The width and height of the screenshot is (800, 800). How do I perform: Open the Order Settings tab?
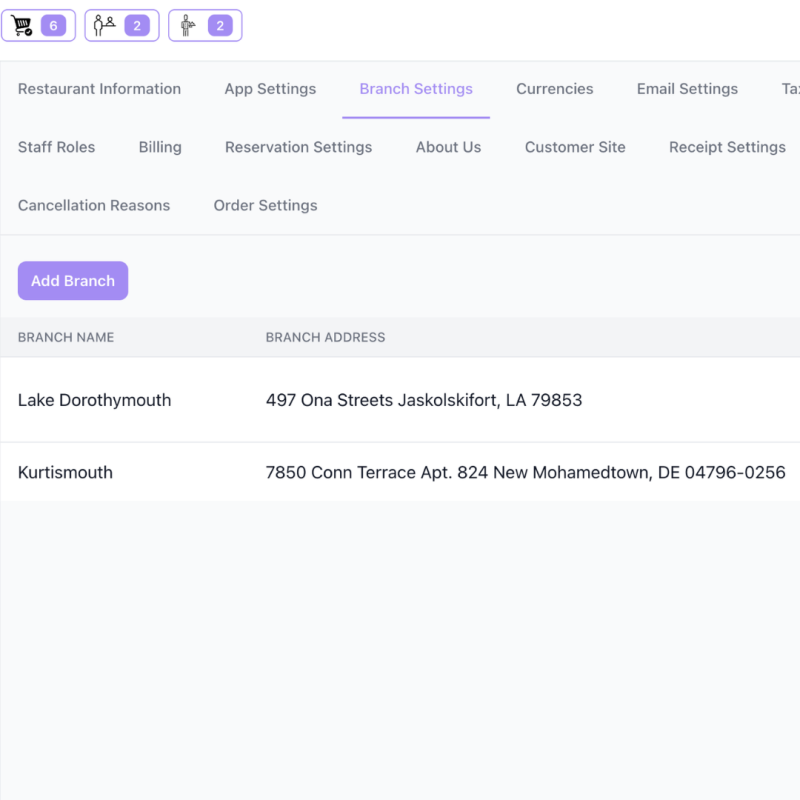[265, 205]
